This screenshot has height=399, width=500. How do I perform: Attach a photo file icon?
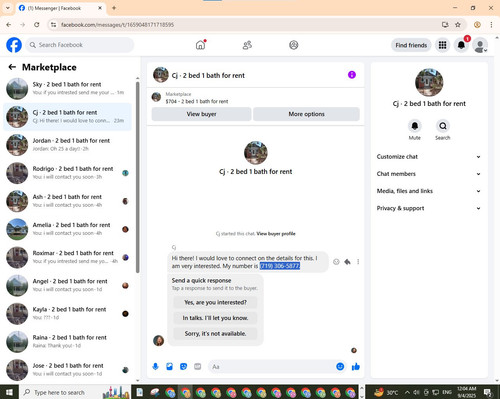click(x=169, y=367)
